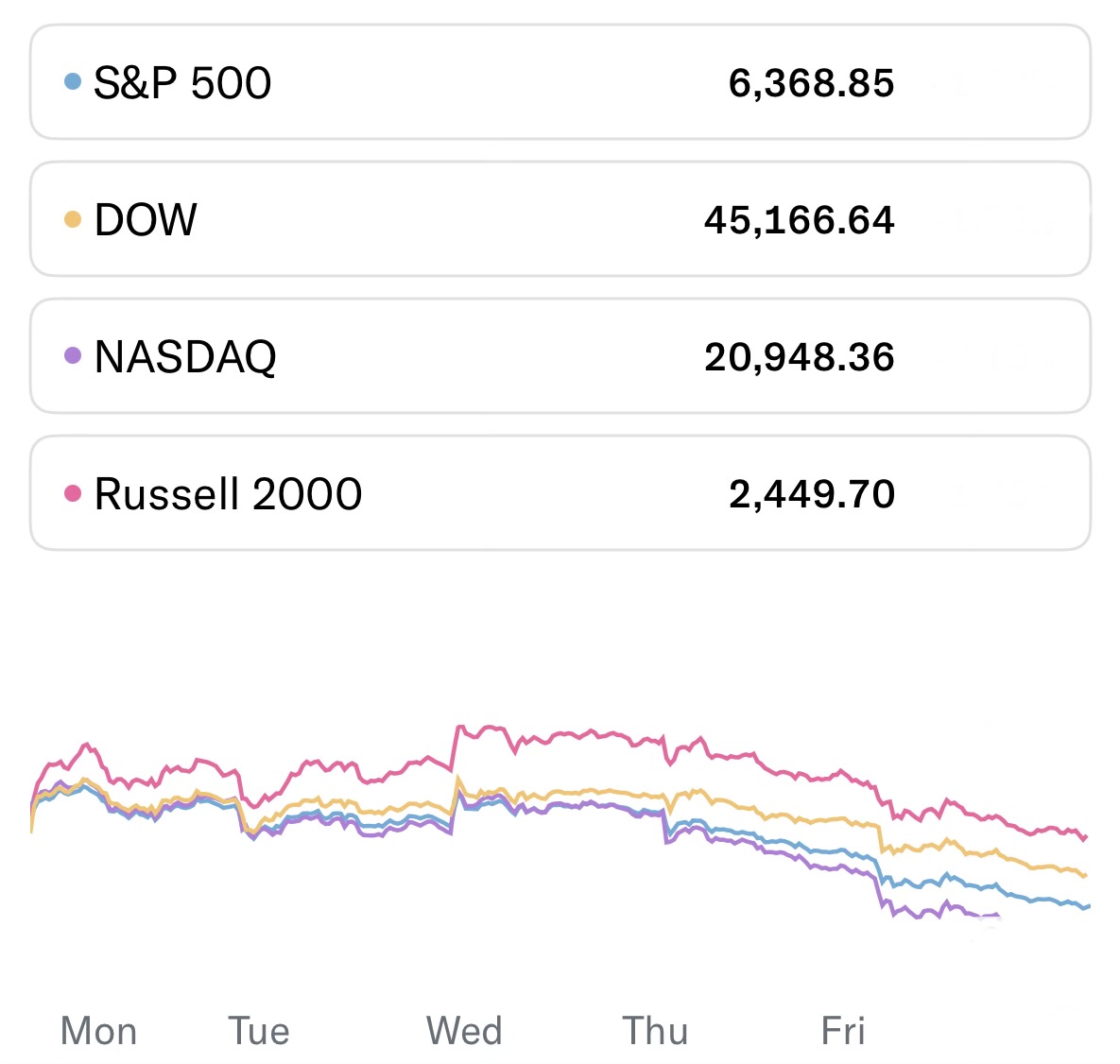Viewport: 1120px width, 1064px height.
Task: Open the S&P 500 index name
Action: (182, 83)
